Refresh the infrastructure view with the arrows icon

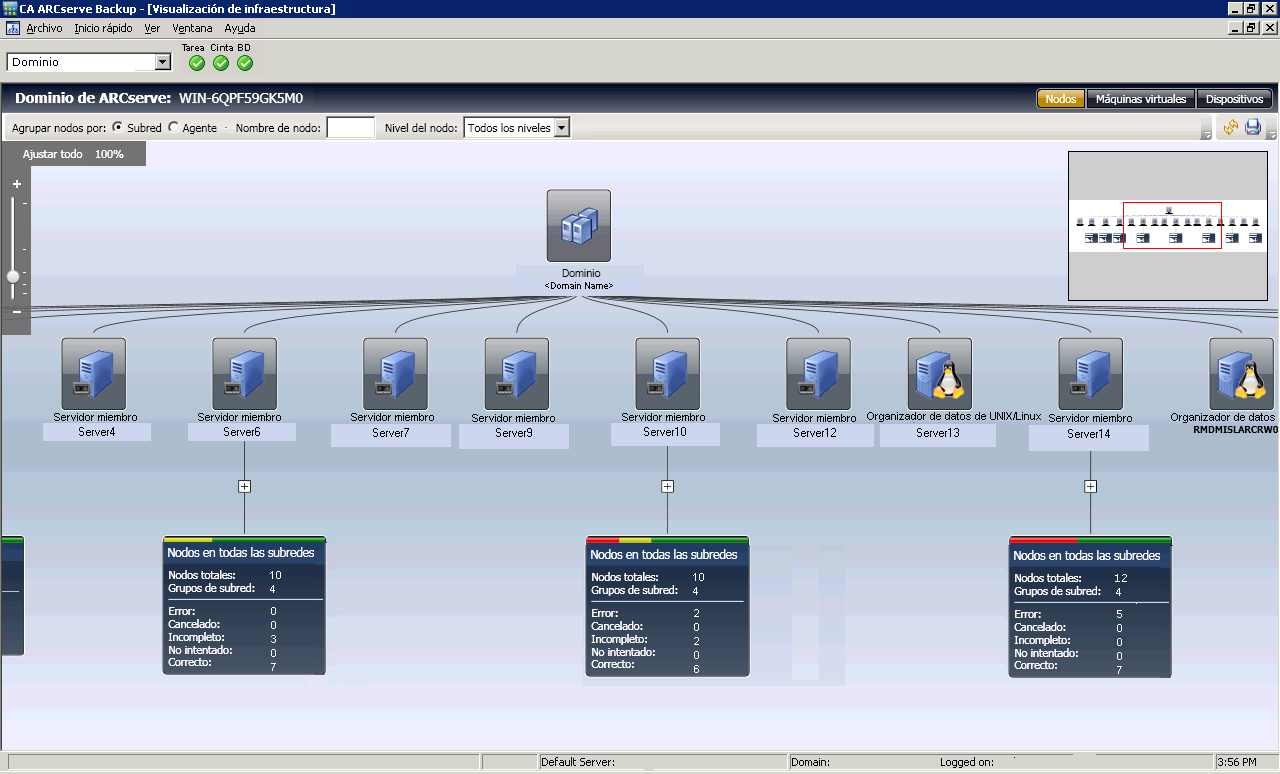1231,128
